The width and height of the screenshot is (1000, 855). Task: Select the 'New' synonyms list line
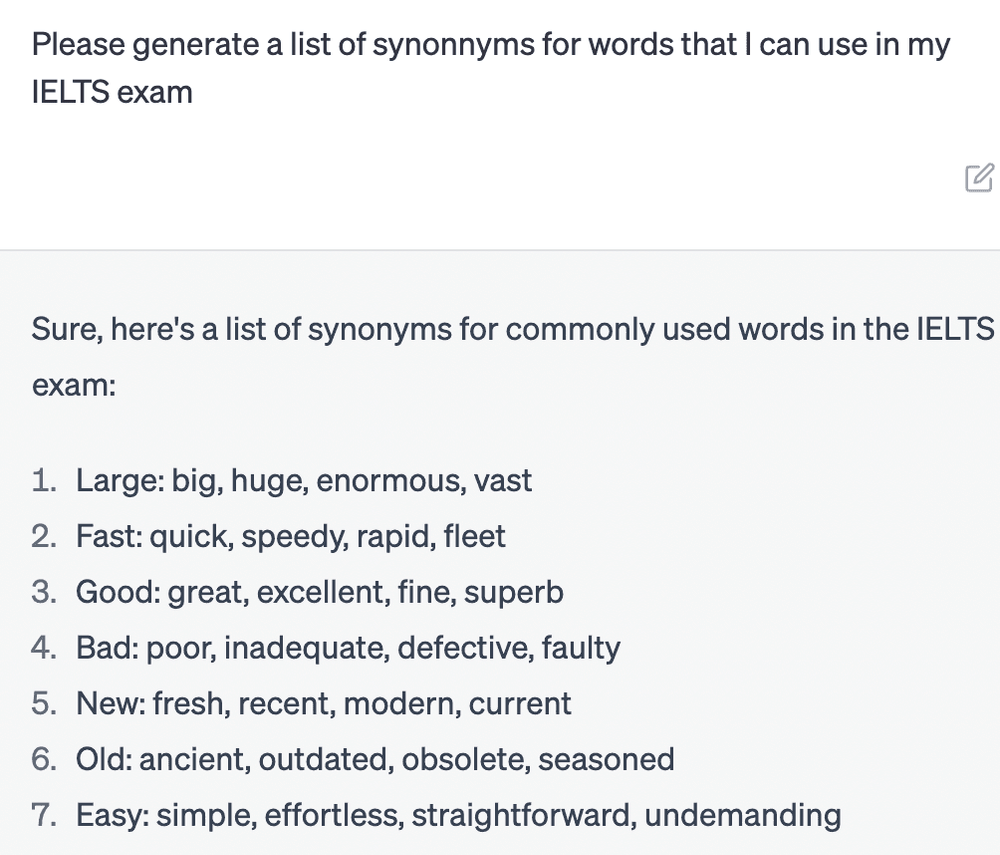pyautogui.click(x=323, y=703)
